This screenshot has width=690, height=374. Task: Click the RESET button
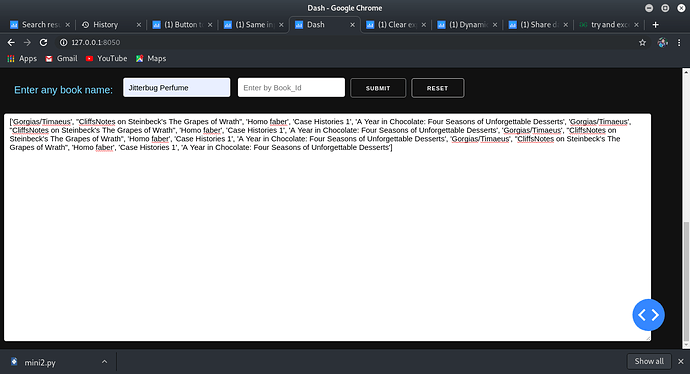[437, 88]
